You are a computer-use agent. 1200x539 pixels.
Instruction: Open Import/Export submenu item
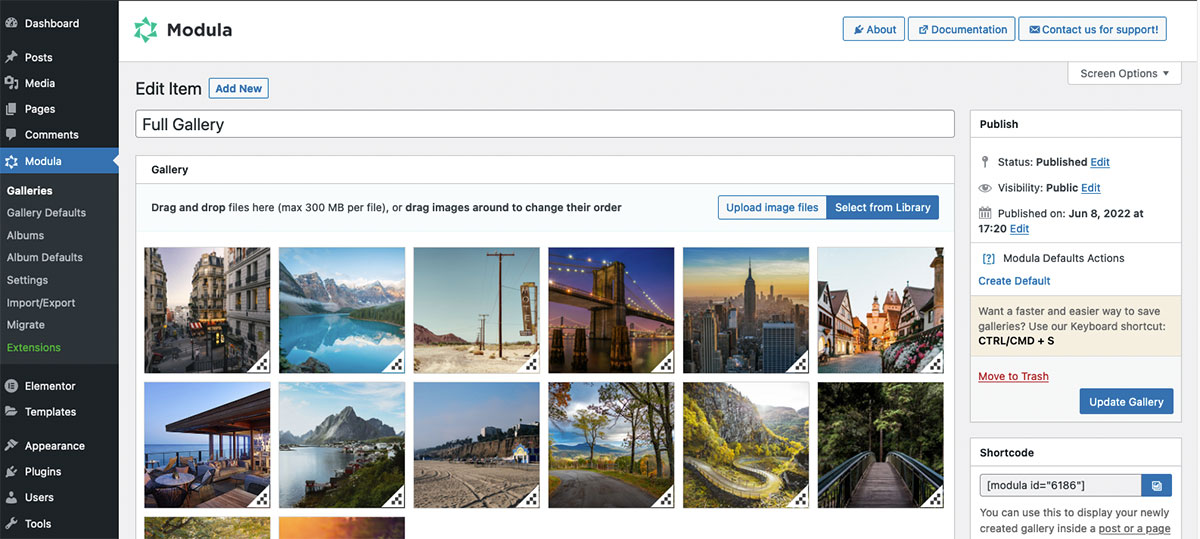point(41,302)
